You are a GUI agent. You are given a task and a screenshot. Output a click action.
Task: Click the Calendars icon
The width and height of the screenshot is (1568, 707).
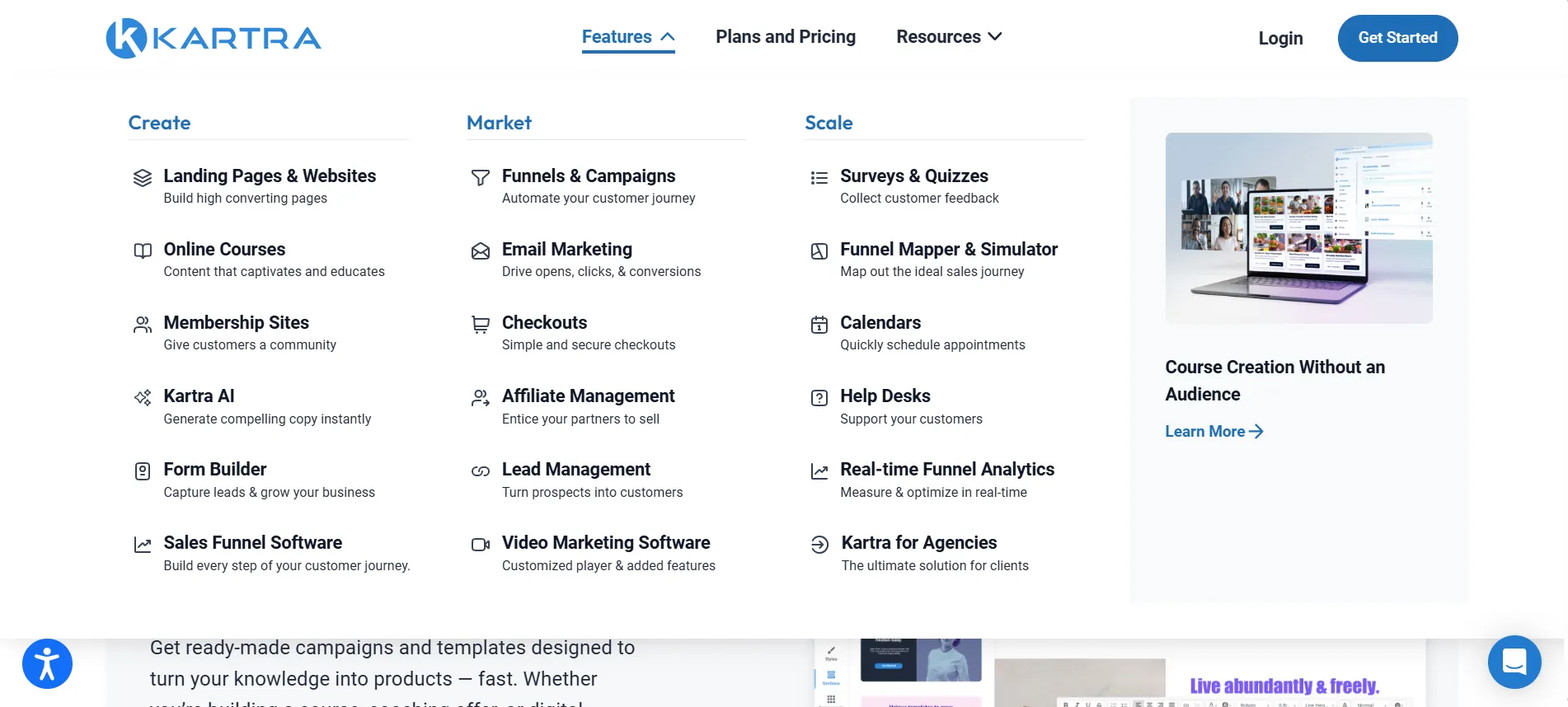click(x=819, y=324)
